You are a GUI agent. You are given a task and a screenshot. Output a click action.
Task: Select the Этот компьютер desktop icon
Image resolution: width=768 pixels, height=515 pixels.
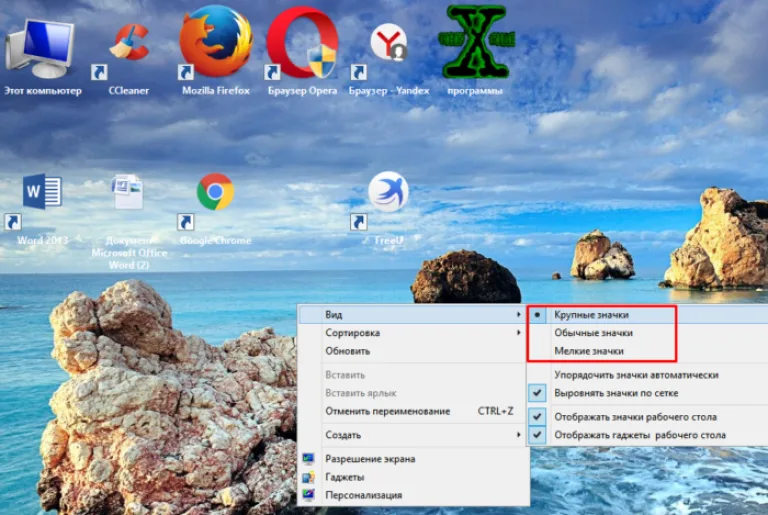pos(43,56)
